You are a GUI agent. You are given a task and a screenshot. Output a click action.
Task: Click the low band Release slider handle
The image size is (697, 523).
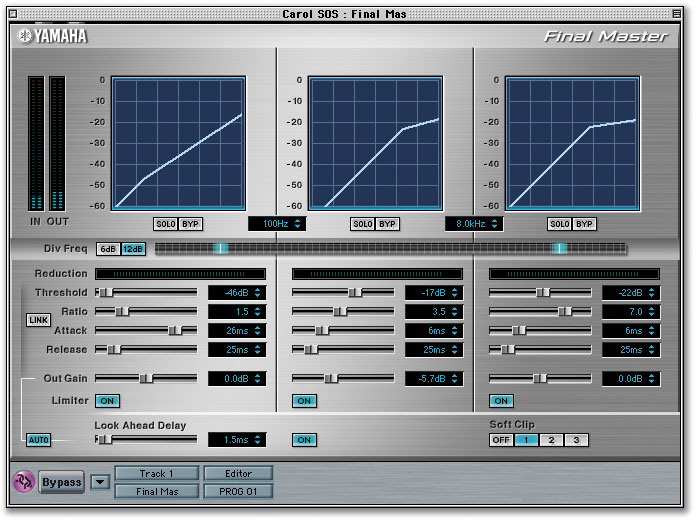[114, 350]
